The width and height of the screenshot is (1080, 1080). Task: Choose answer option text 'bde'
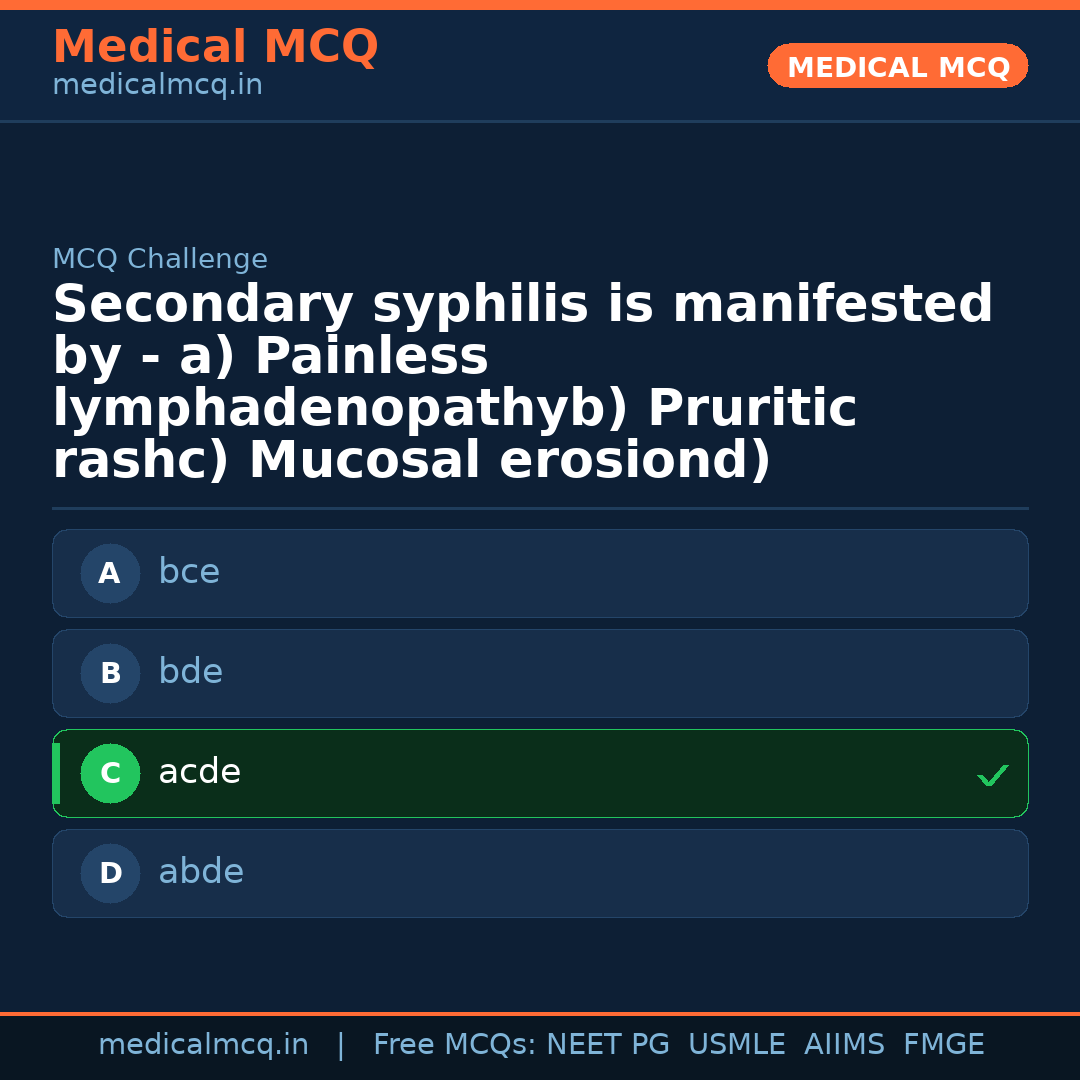(190, 672)
